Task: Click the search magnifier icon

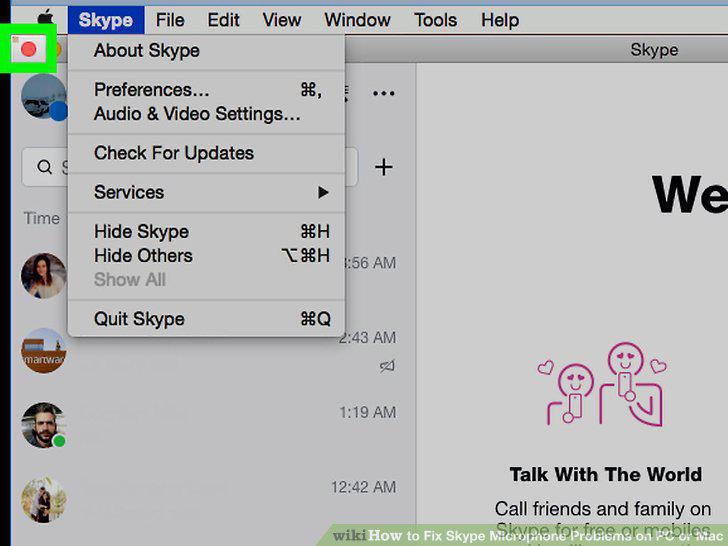Action: tap(45, 167)
